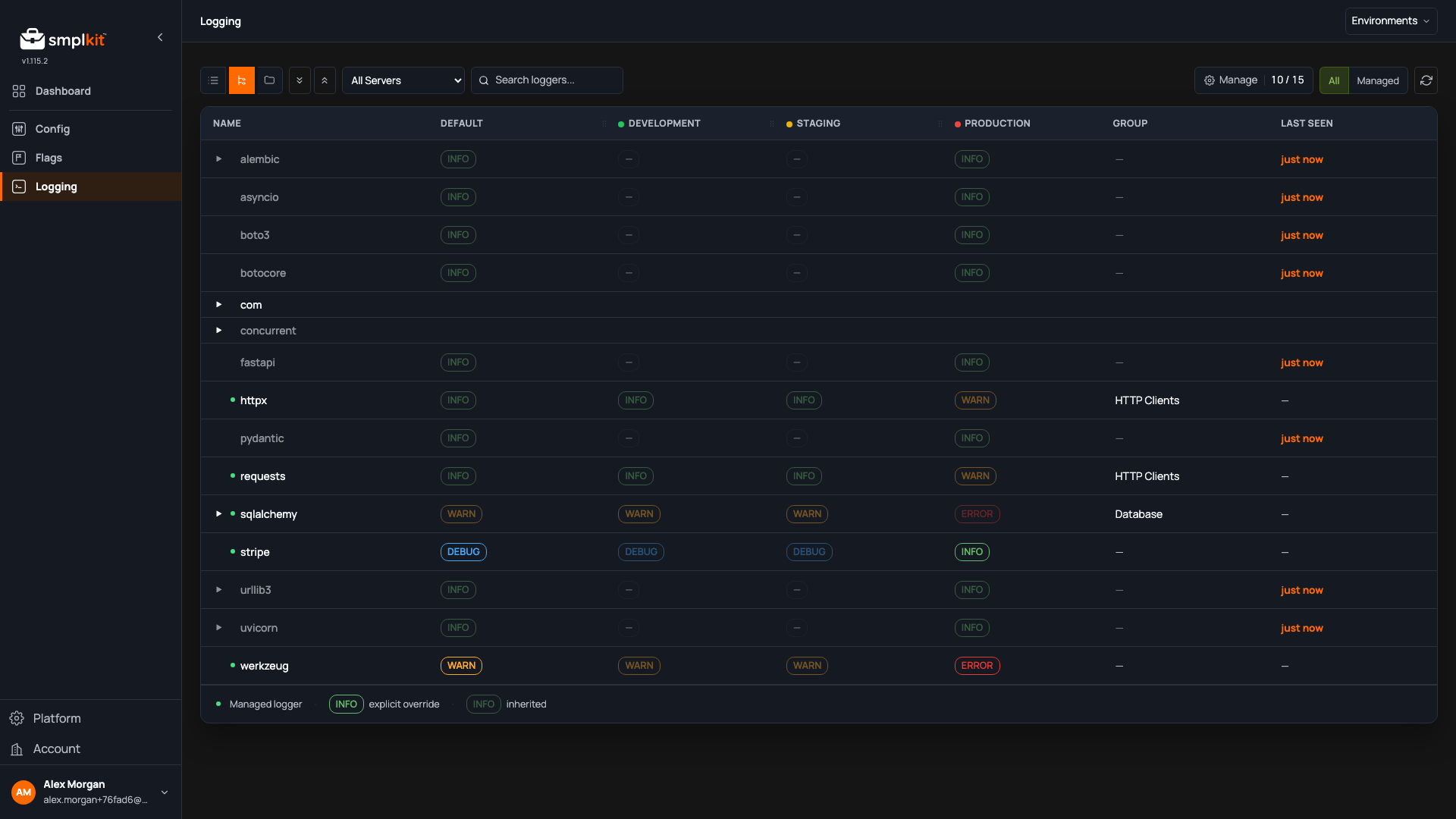The width and height of the screenshot is (1456, 819).
Task: Select the httpx logger row name
Action: [253, 400]
